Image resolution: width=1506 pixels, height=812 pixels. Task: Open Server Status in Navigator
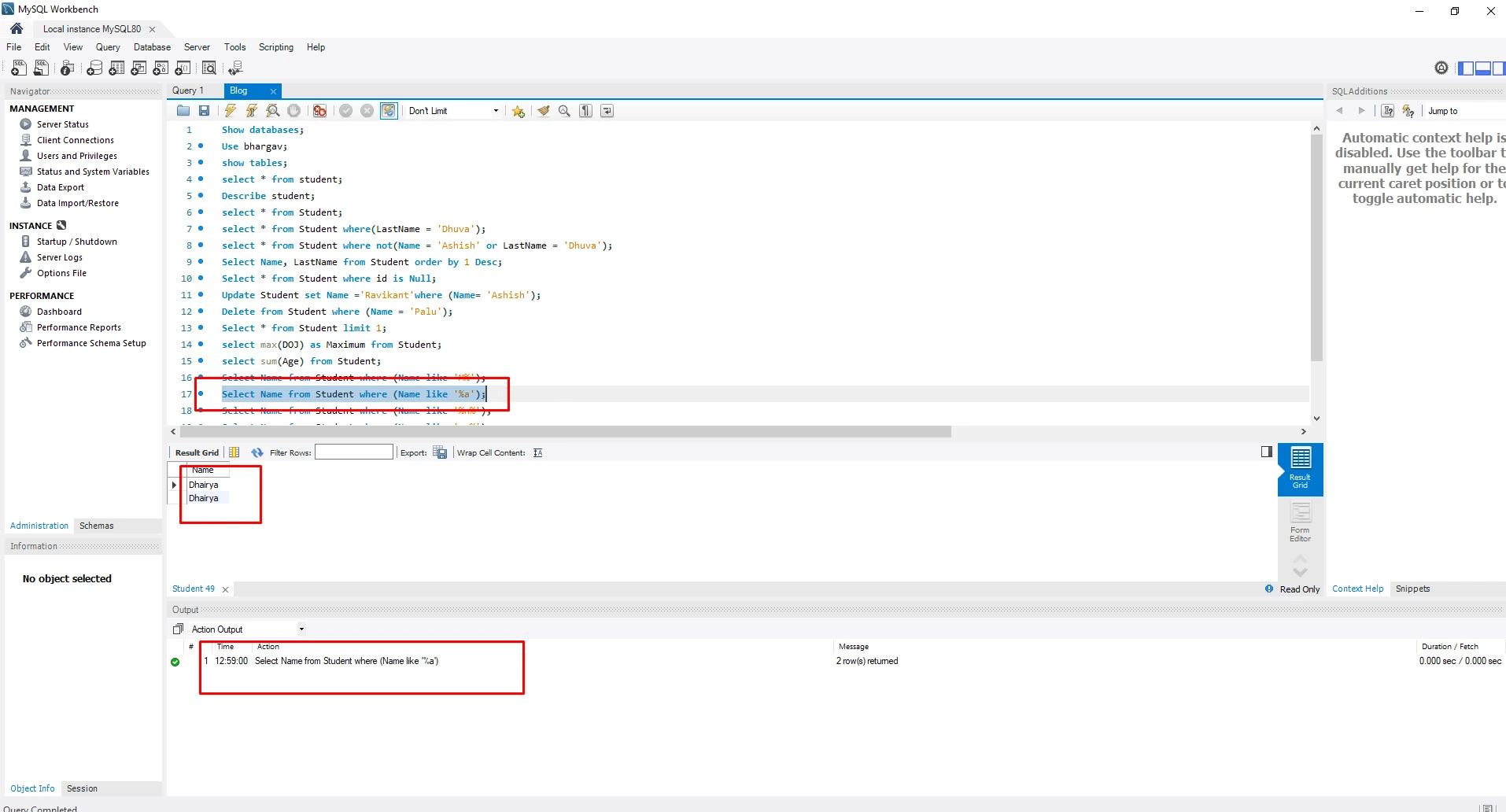click(x=62, y=124)
